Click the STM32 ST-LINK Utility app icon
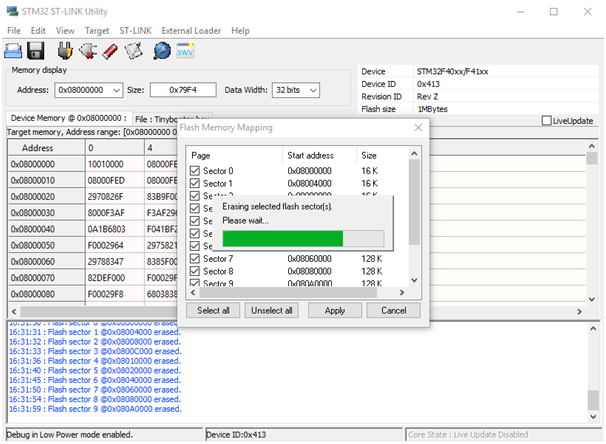 (12, 11)
